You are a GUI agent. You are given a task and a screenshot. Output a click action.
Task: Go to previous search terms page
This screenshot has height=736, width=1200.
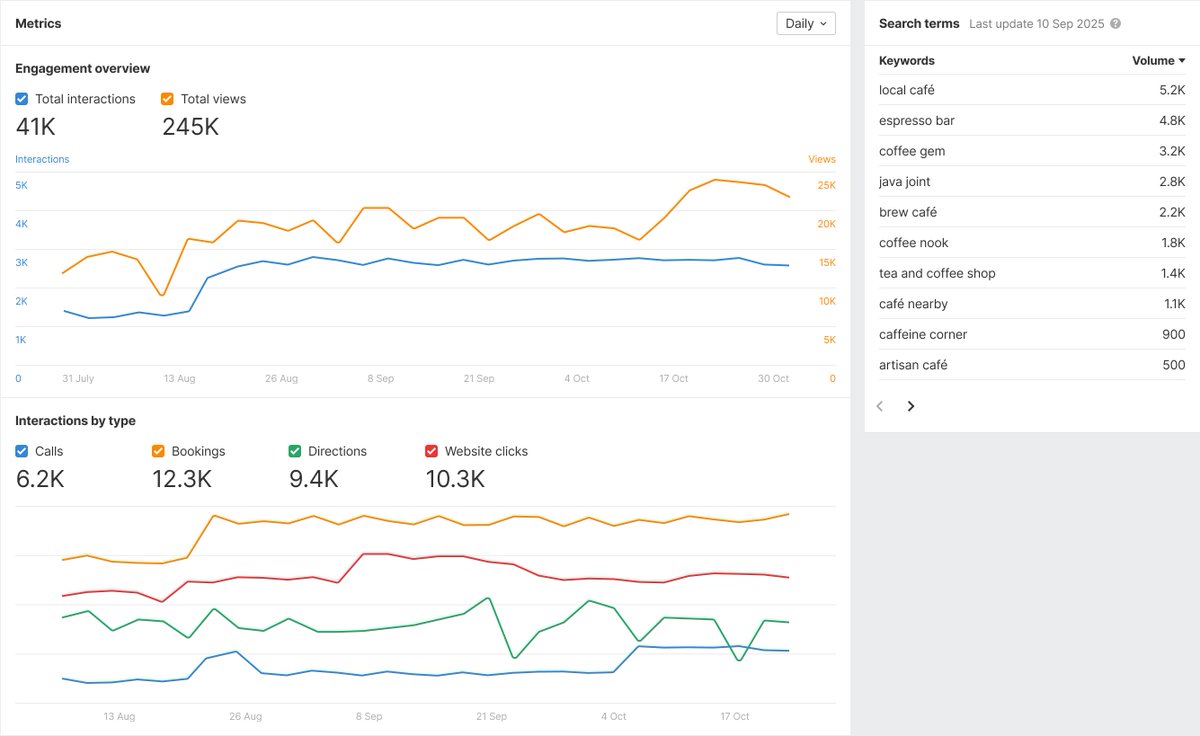tap(880, 406)
